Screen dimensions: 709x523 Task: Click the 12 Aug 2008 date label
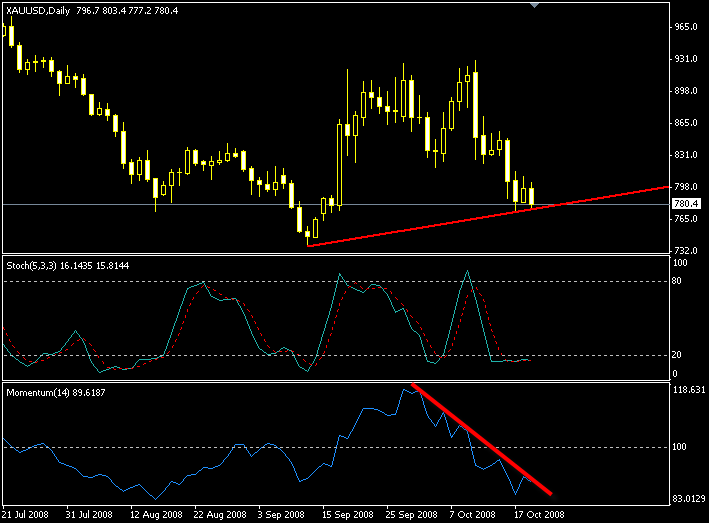tap(156, 514)
